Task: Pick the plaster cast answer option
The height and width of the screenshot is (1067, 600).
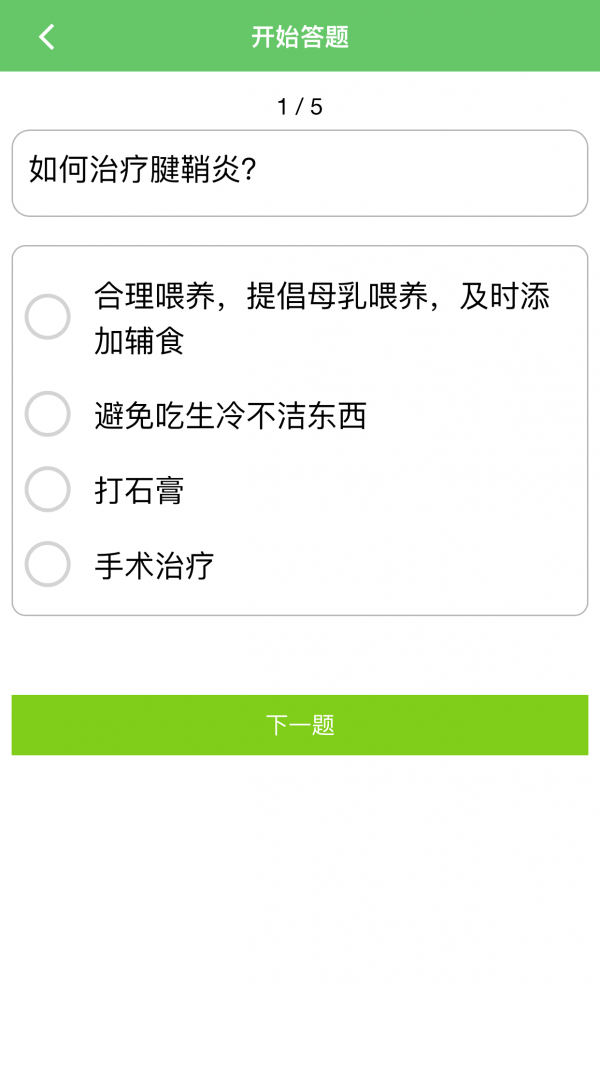Action: pos(47,490)
